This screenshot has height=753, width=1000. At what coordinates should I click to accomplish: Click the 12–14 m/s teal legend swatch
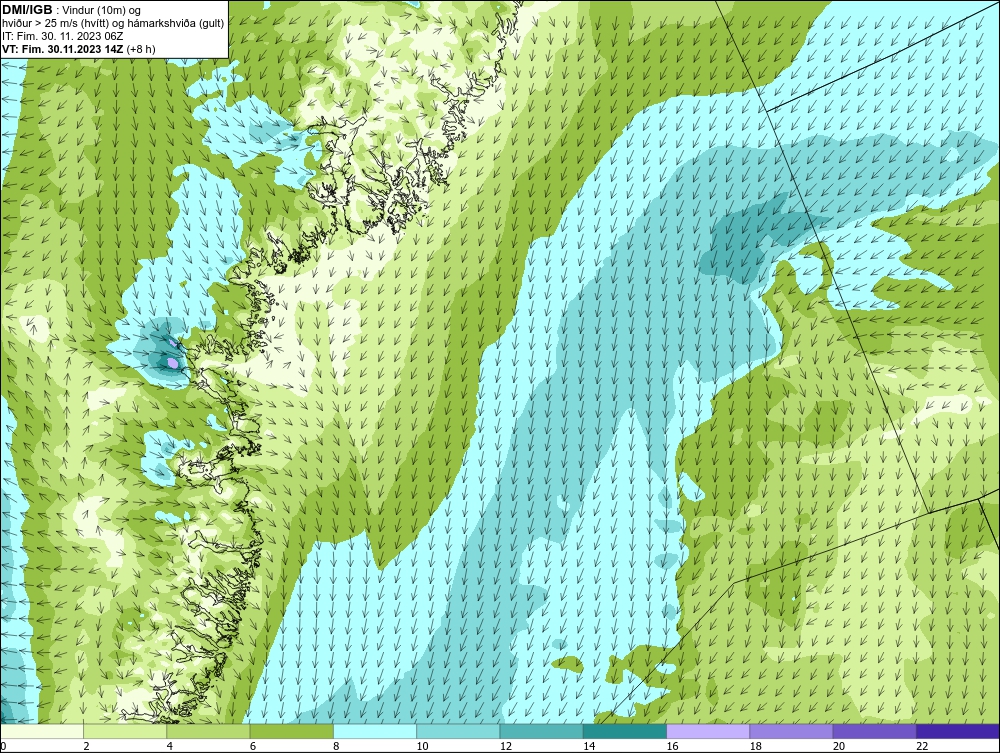[541, 731]
